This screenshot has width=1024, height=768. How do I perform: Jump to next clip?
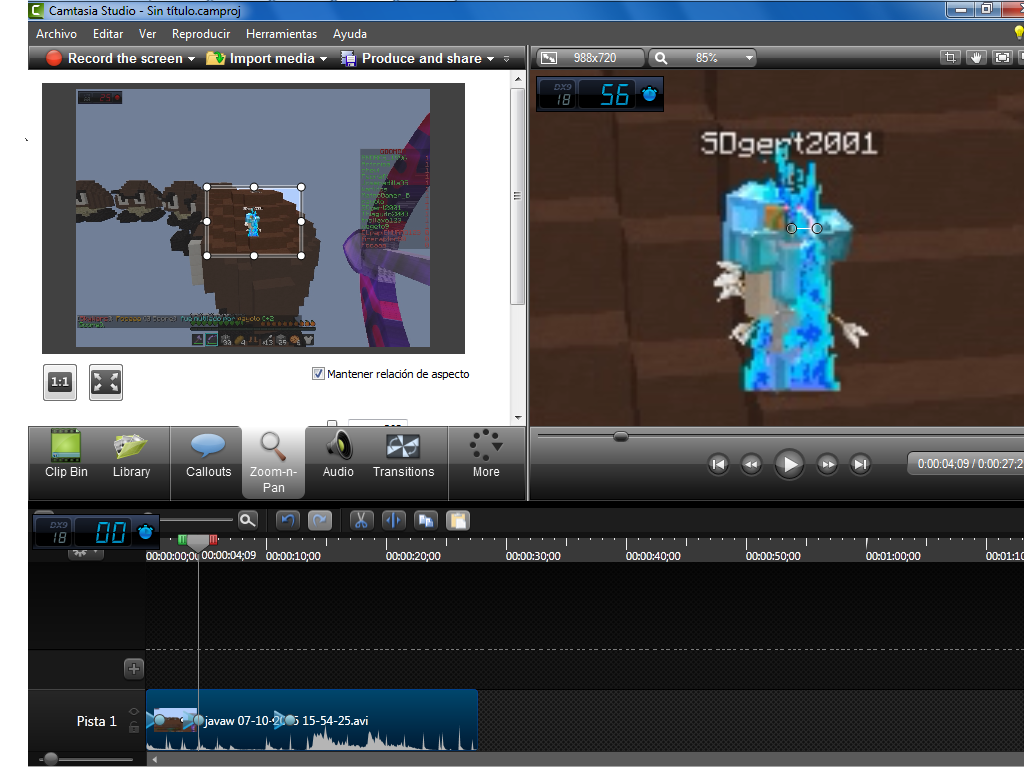[x=860, y=464]
